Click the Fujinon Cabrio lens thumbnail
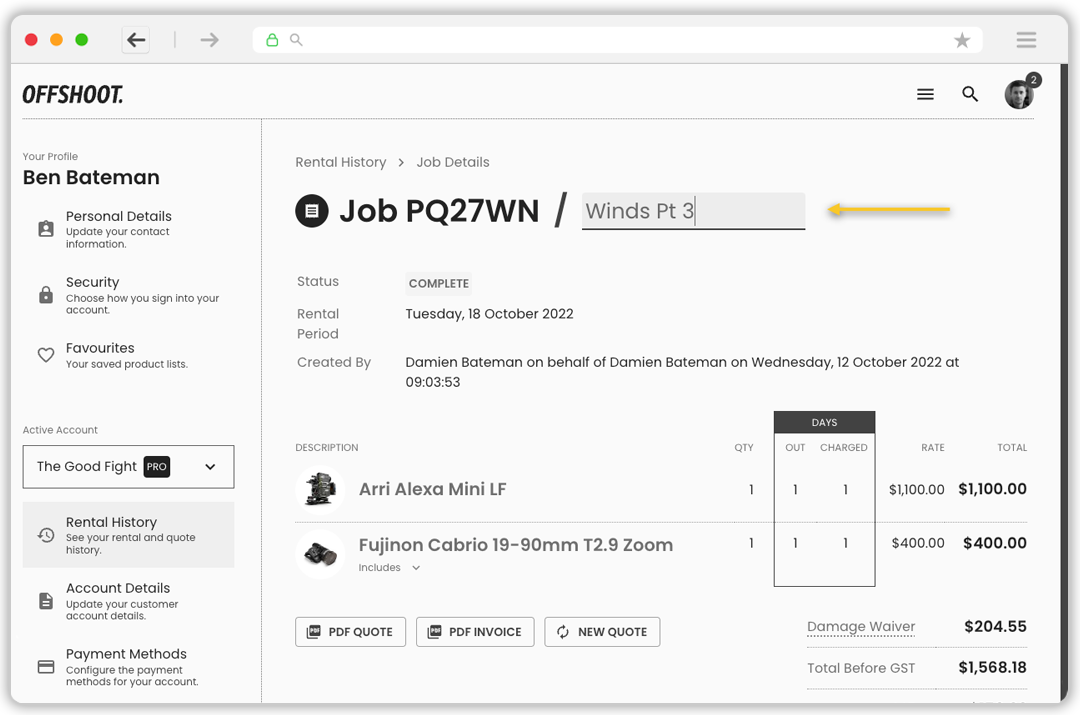The height and width of the screenshot is (715, 1080). [320, 553]
